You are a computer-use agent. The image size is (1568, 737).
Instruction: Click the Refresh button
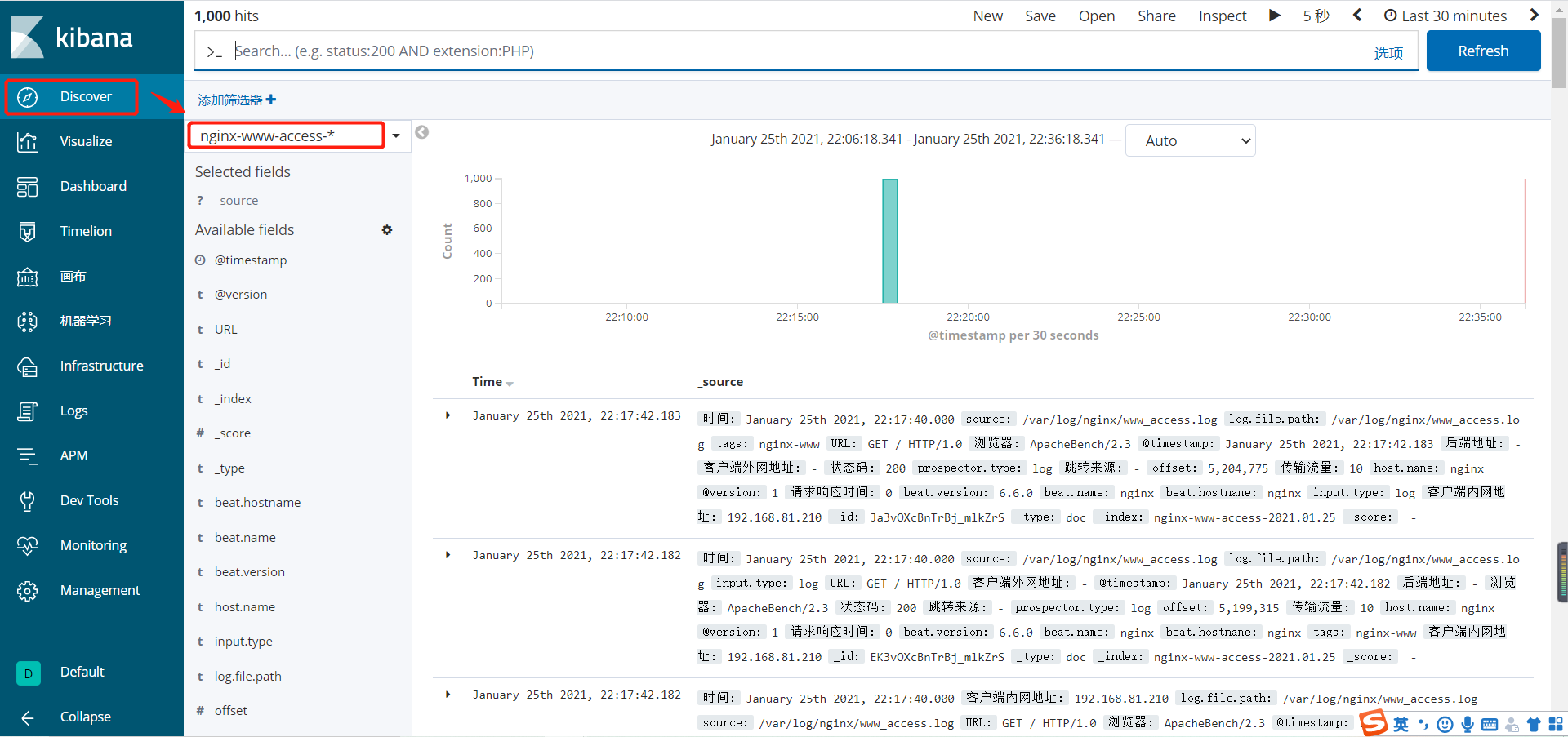tap(1483, 51)
